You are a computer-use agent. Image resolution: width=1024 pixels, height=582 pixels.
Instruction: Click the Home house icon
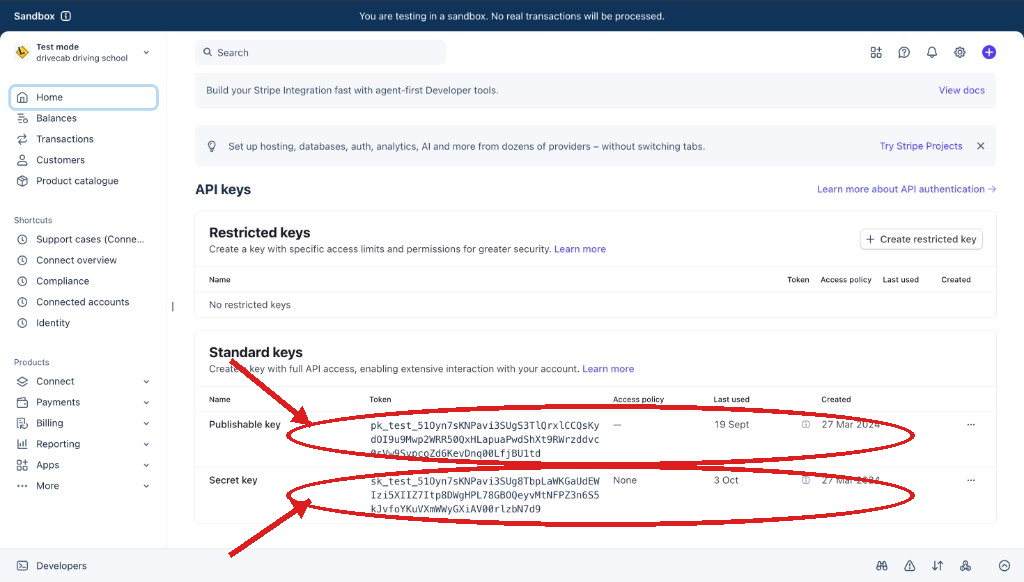coord(22,97)
